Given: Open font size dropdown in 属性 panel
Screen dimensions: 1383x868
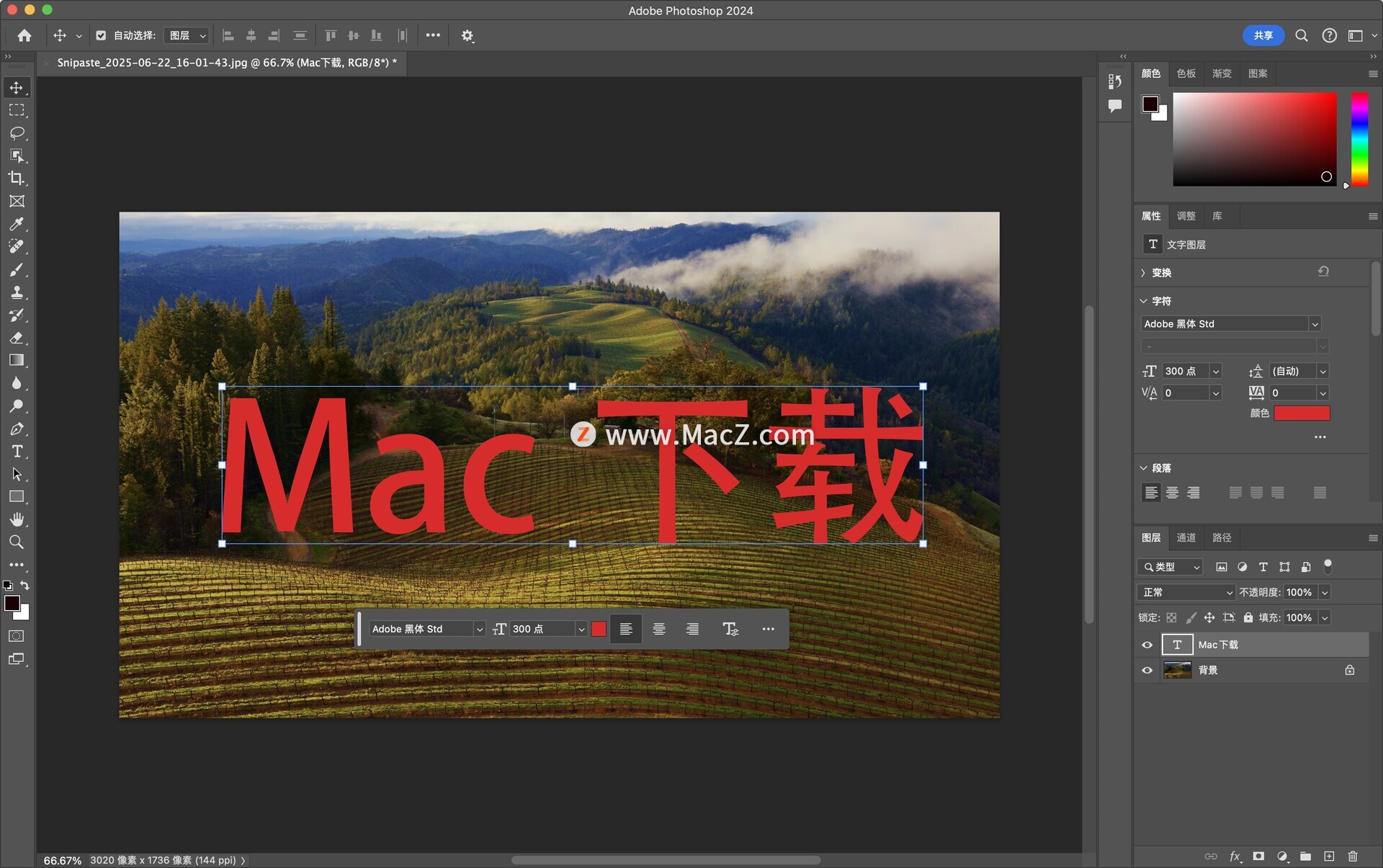Looking at the screenshot, I should (x=1216, y=371).
